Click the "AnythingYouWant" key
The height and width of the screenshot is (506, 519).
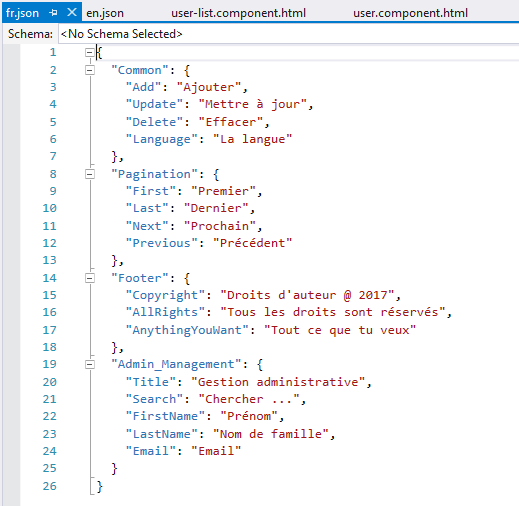(x=187, y=330)
